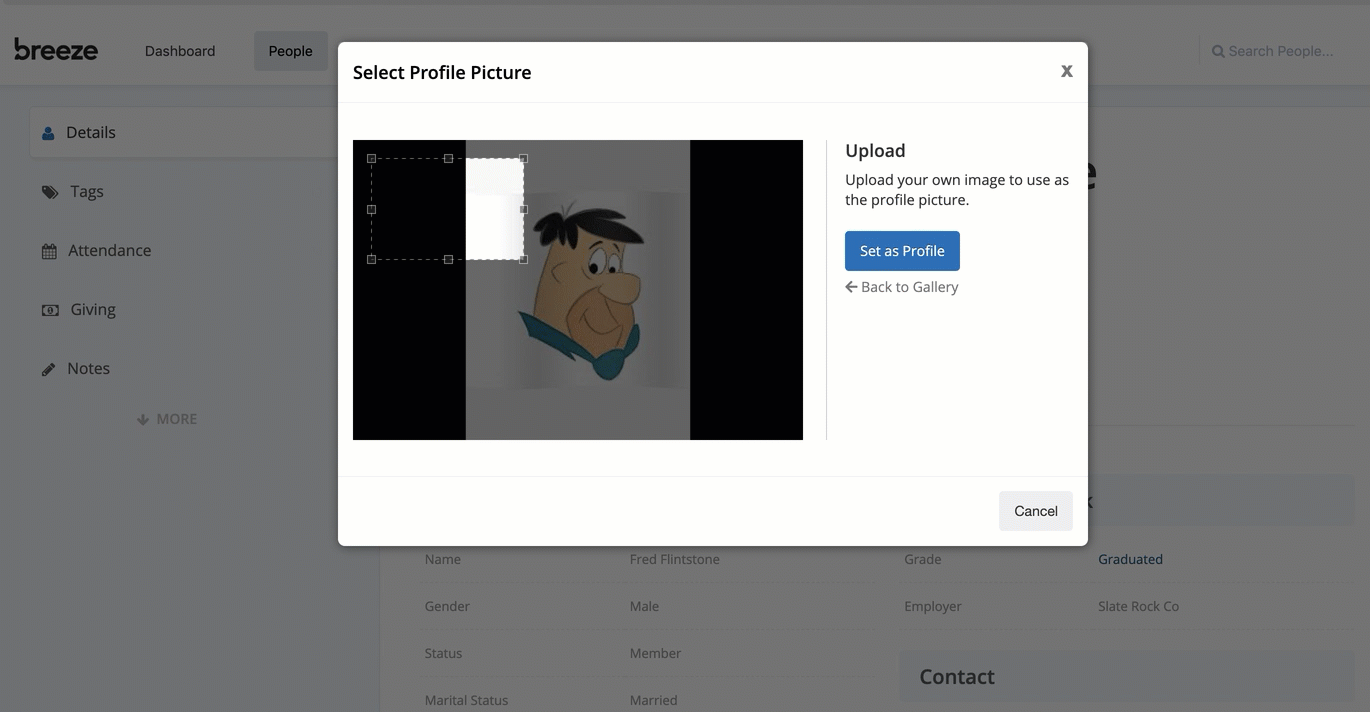1370x712 pixels.
Task: Cancel the Select Profile Picture dialog
Action: point(1036,511)
